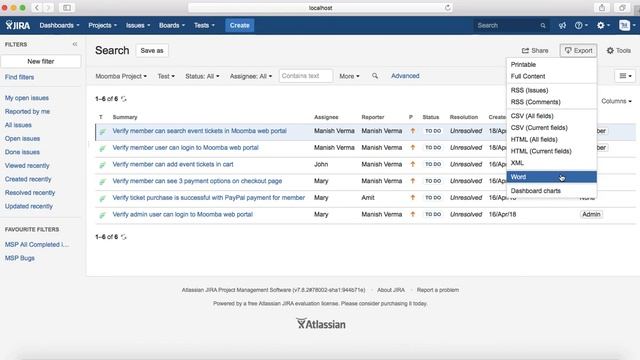Expand the Assignee: All dropdown
Viewport: 640px width, 360px height.
[x=251, y=76]
